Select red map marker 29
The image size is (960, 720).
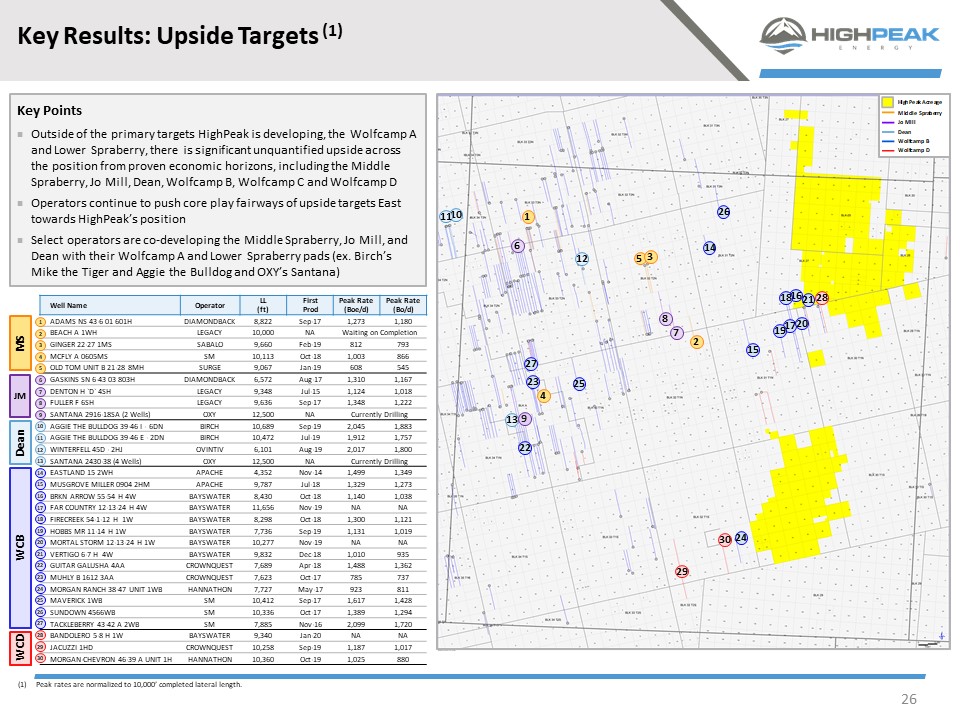[x=682, y=572]
